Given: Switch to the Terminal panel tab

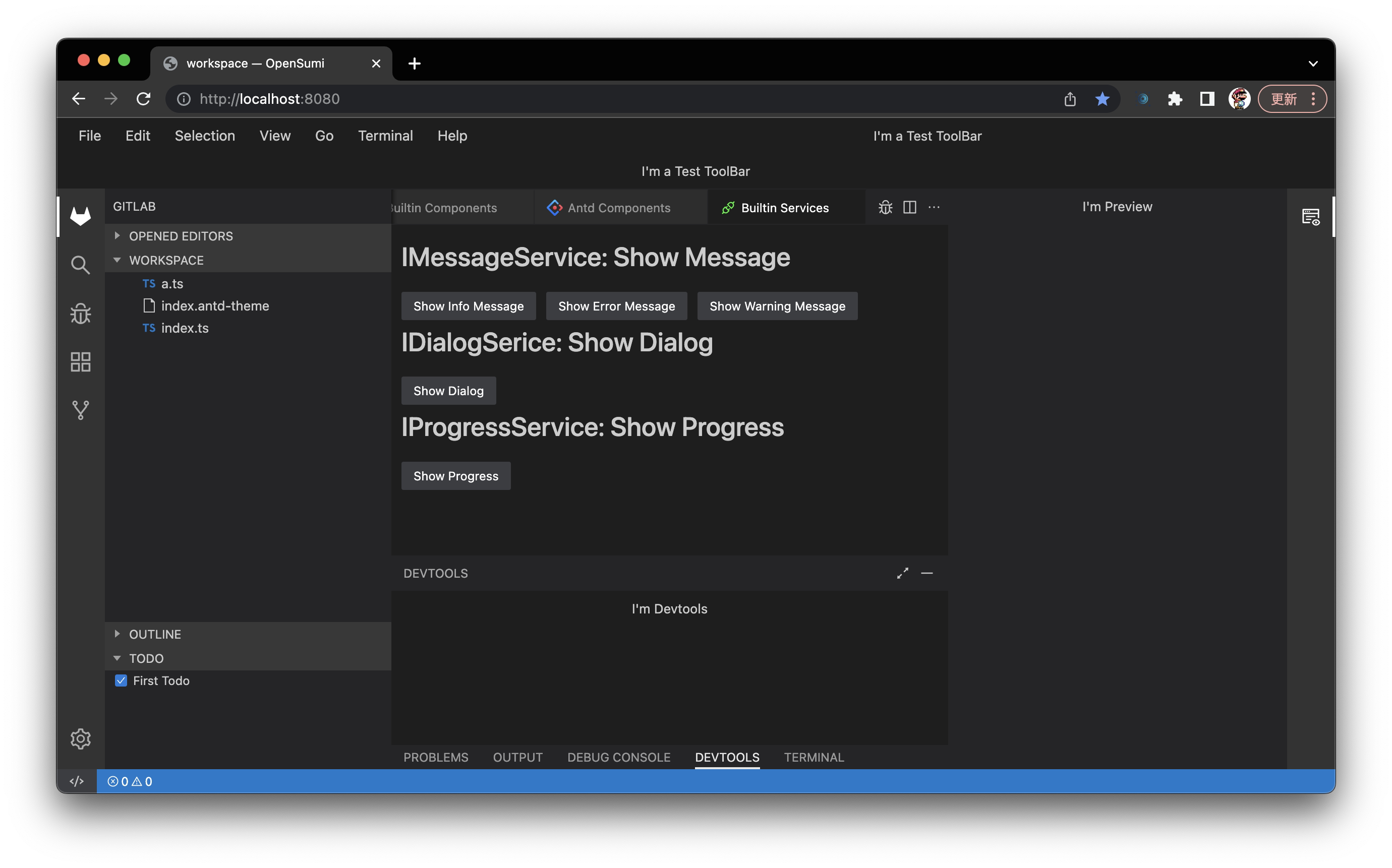Looking at the screenshot, I should [x=814, y=757].
